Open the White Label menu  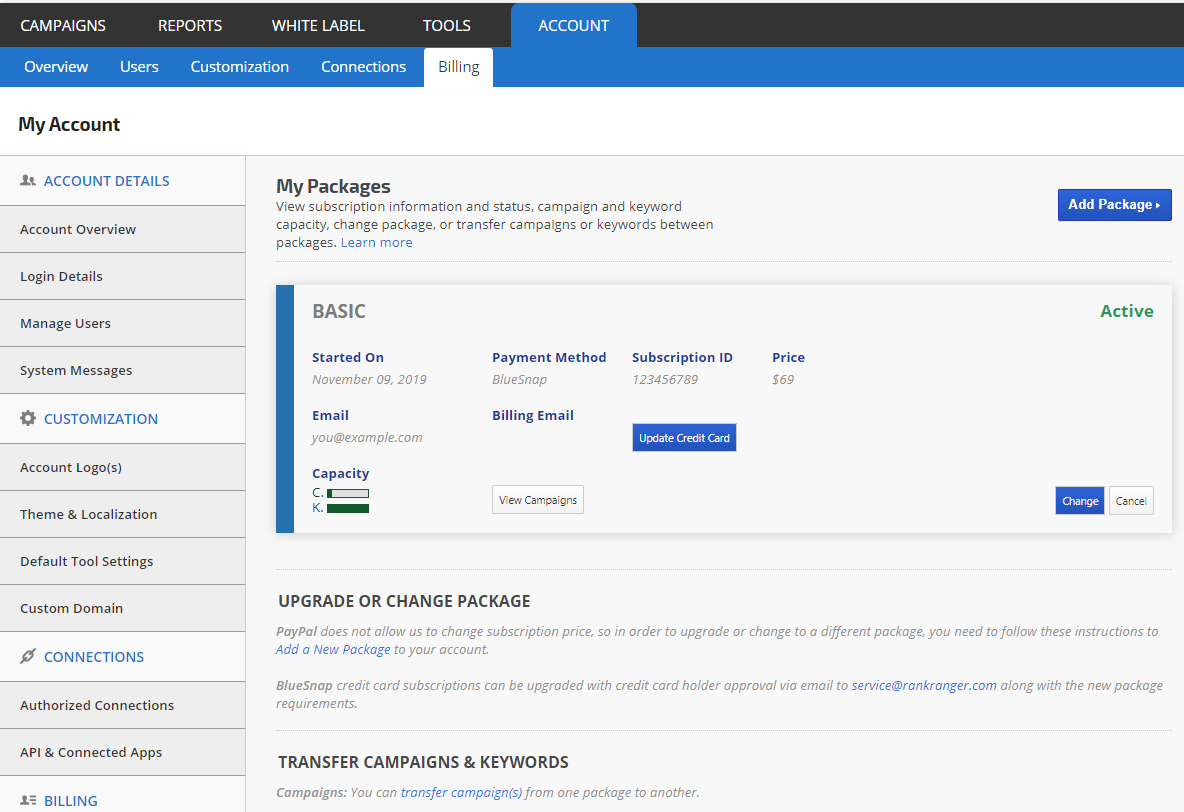pos(318,25)
